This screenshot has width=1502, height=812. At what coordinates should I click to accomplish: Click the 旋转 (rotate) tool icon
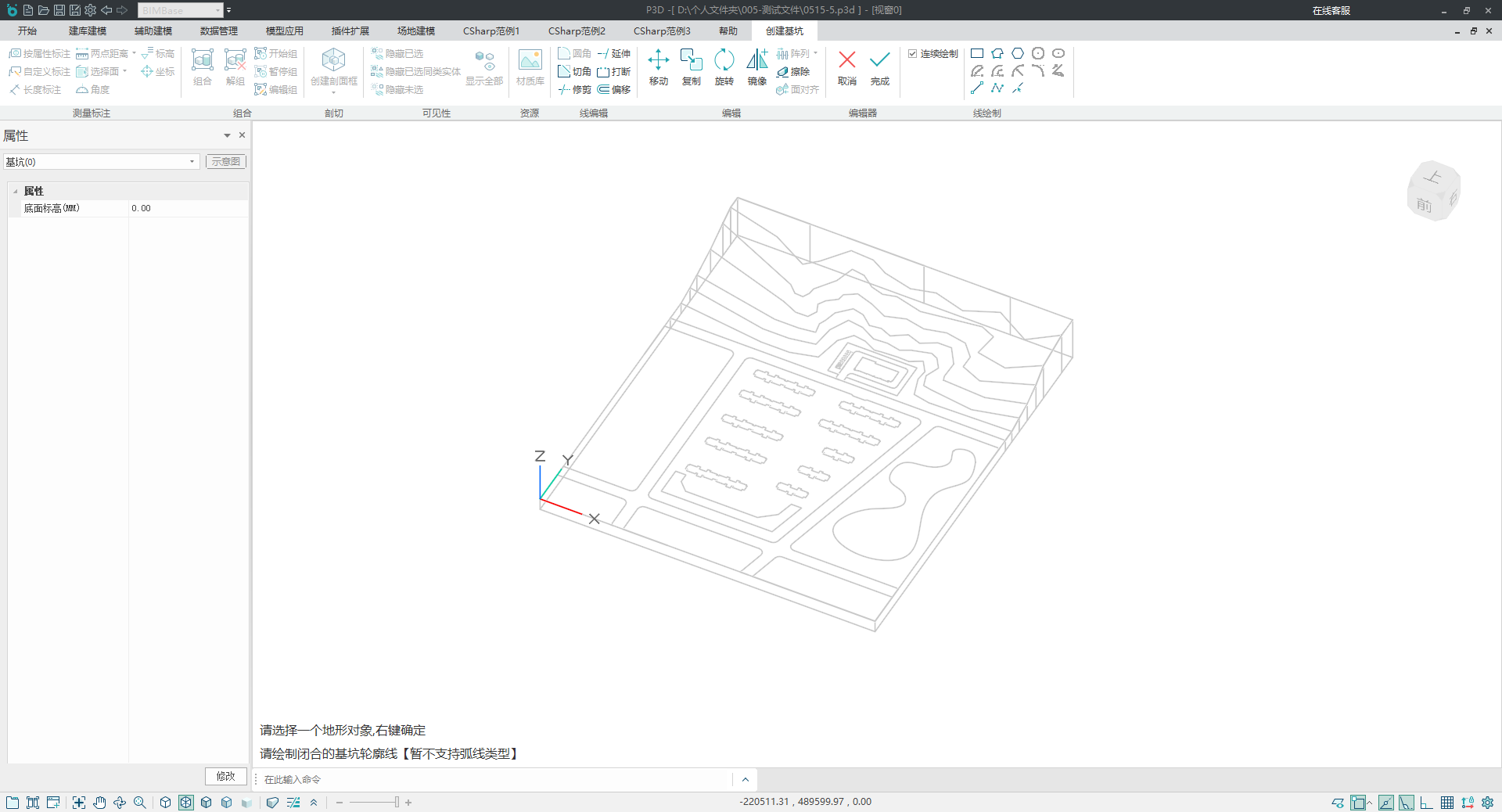[x=724, y=60]
